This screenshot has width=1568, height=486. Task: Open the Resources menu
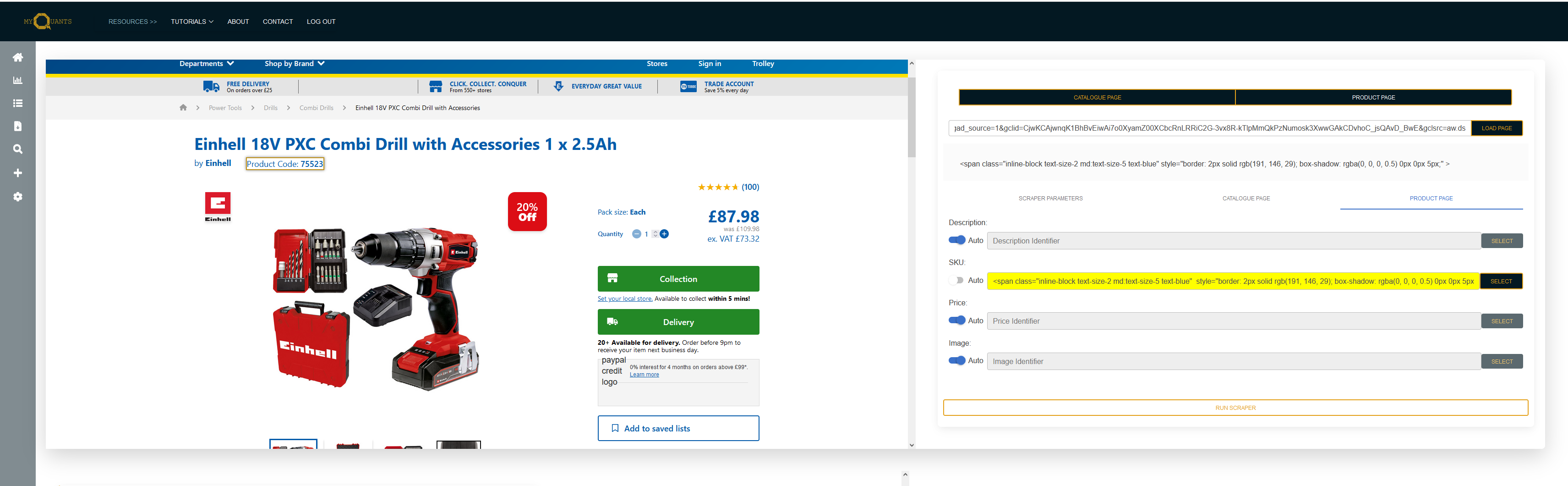coord(132,21)
